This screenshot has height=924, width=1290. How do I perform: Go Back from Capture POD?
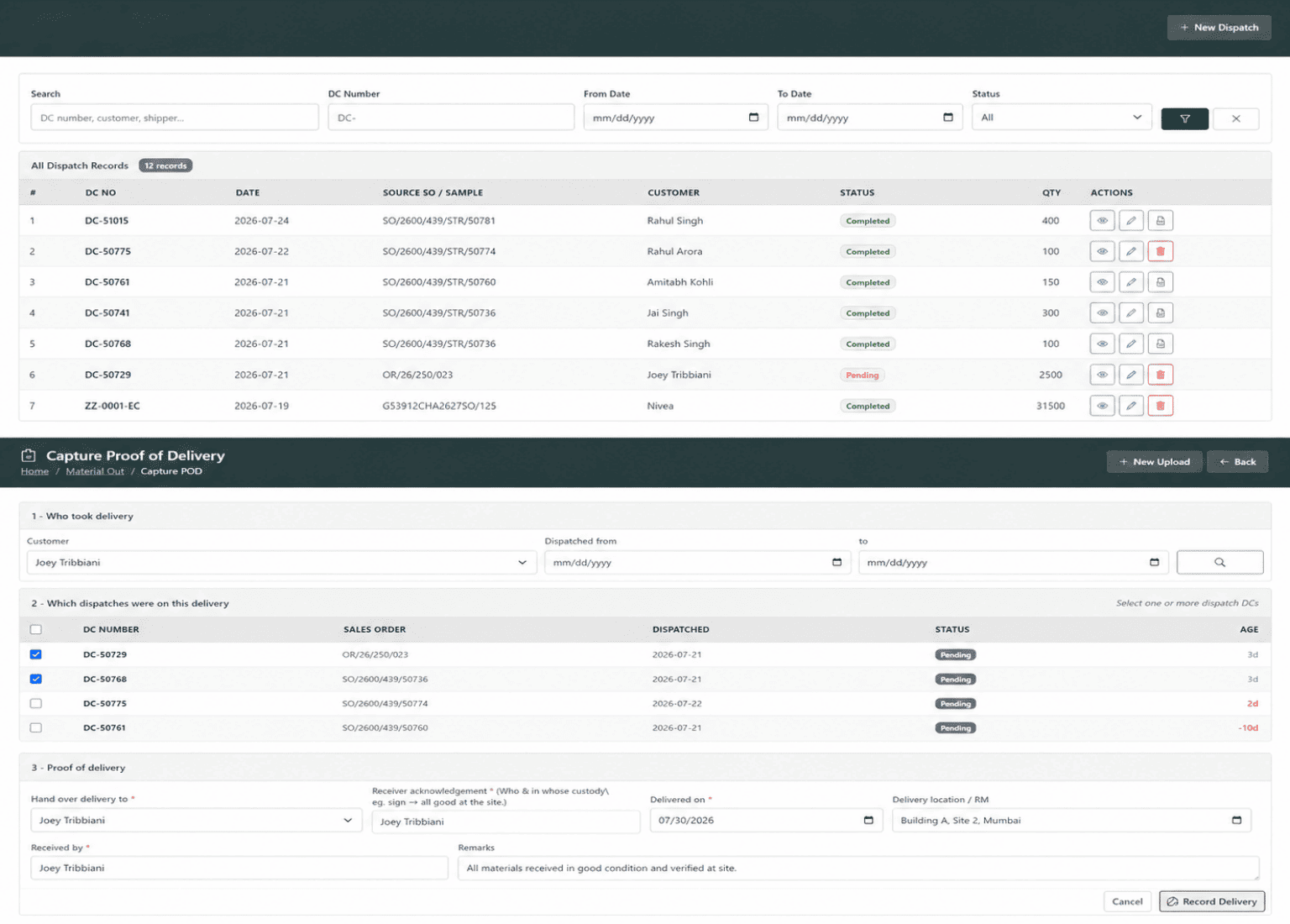tap(1237, 462)
